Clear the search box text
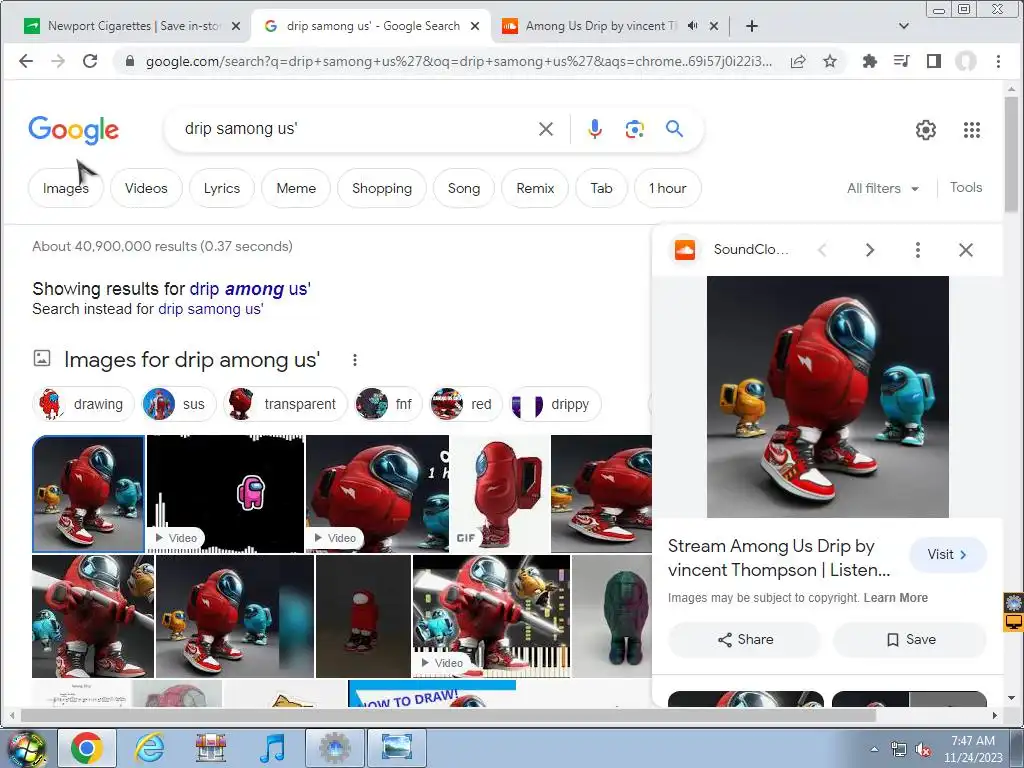The height and width of the screenshot is (768, 1024). click(546, 129)
